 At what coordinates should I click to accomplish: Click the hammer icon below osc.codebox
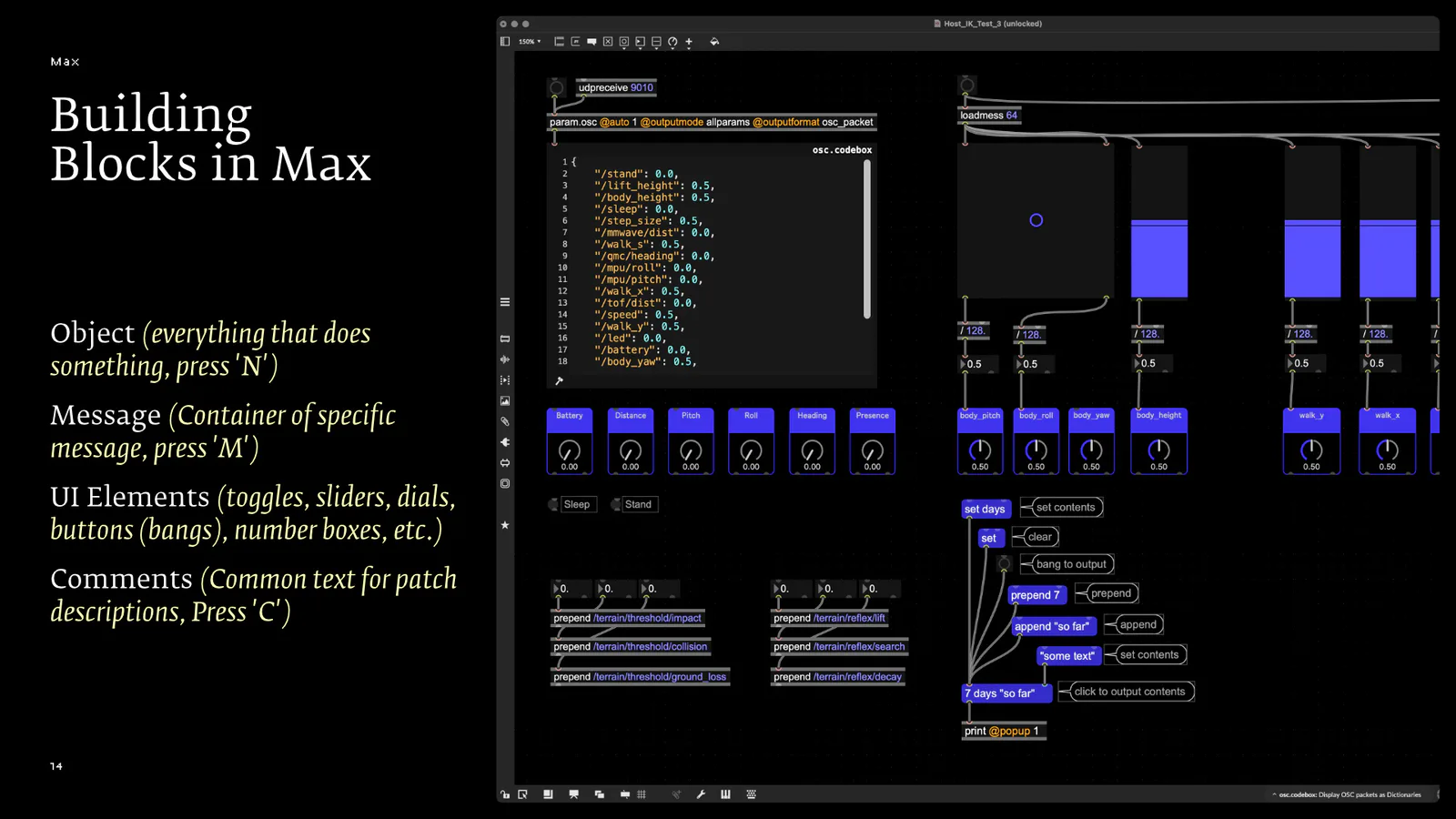click(x=559, y=380)
